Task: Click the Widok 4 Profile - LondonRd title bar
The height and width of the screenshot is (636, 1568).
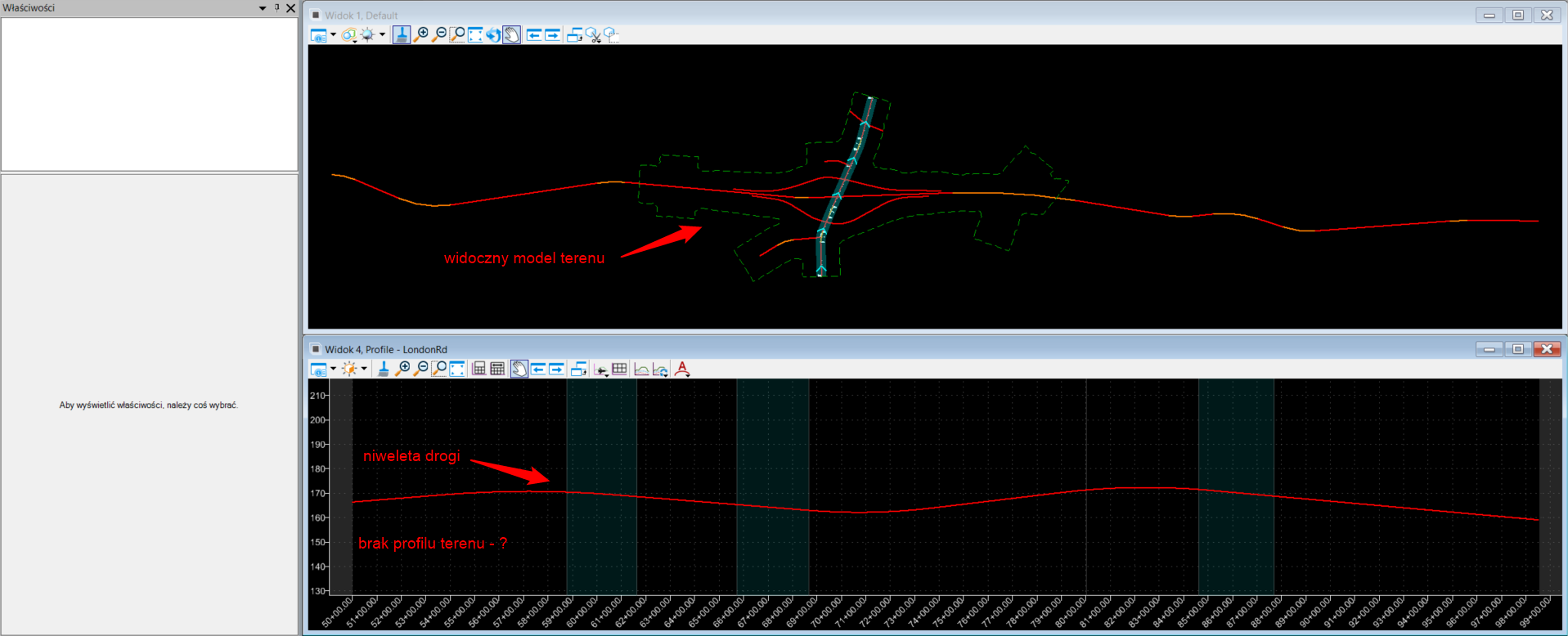Action: click(818, 349)
